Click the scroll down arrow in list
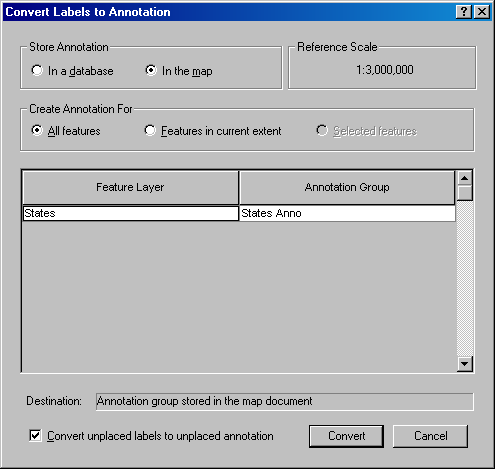 pyautogui.click(x=465, y=364)
